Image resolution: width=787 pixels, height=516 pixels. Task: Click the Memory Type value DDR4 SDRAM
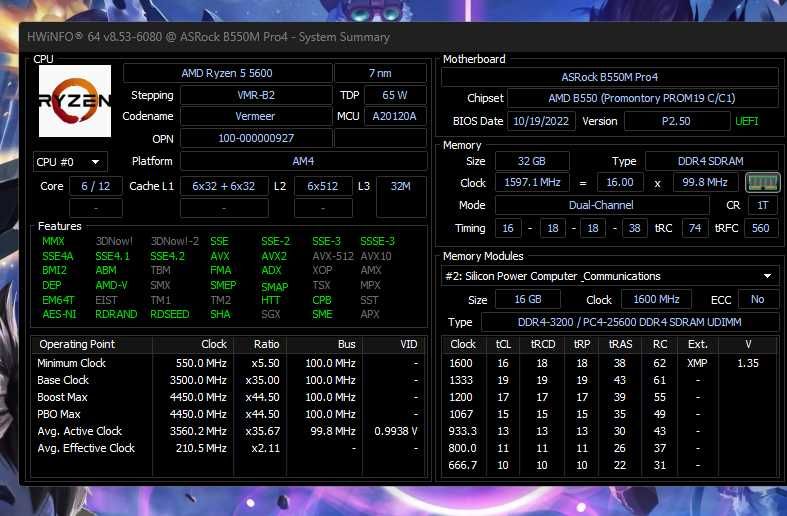click(711, 161)
